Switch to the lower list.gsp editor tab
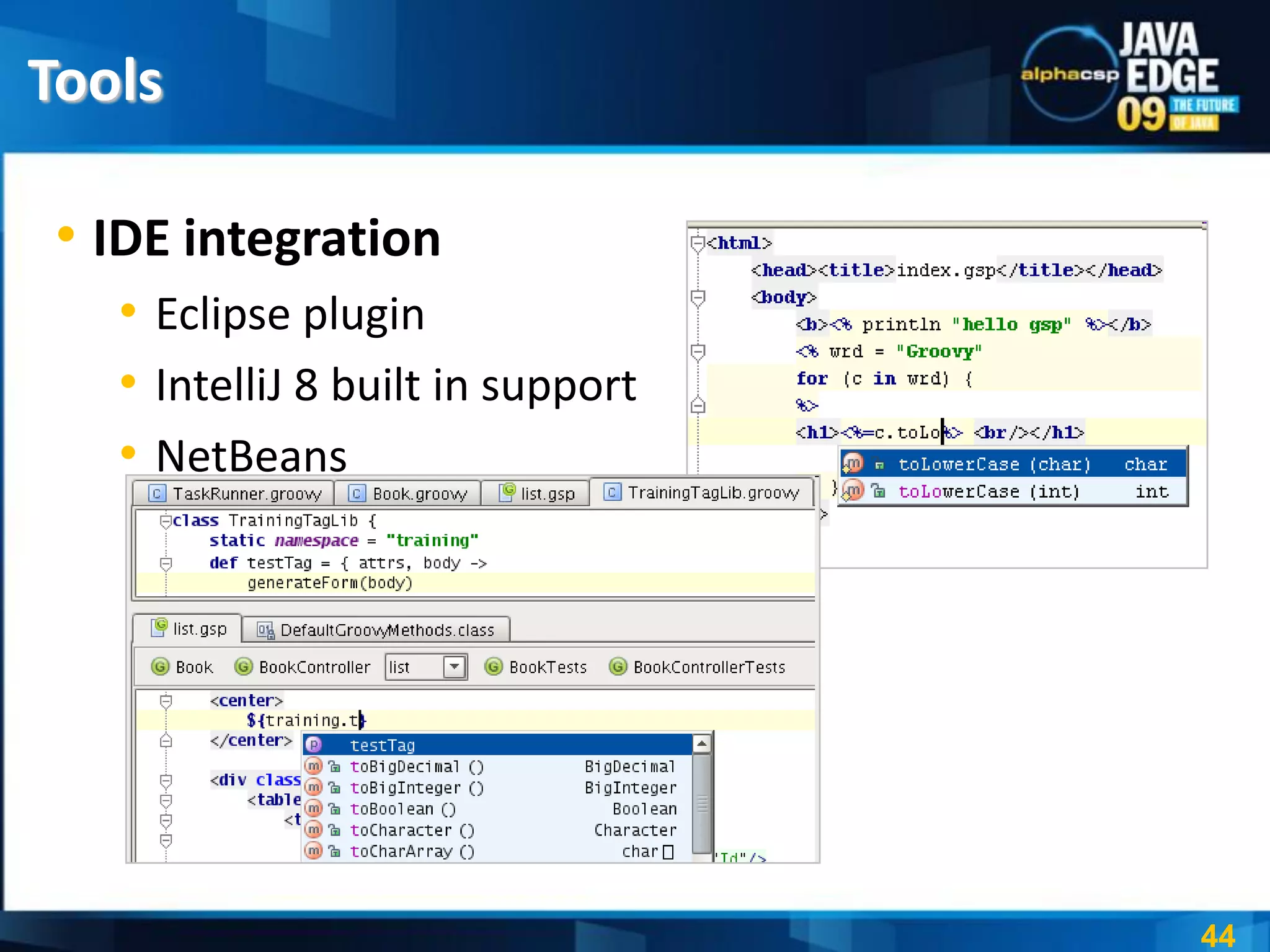Screen dimensions: 1270x952 point(187,629)
